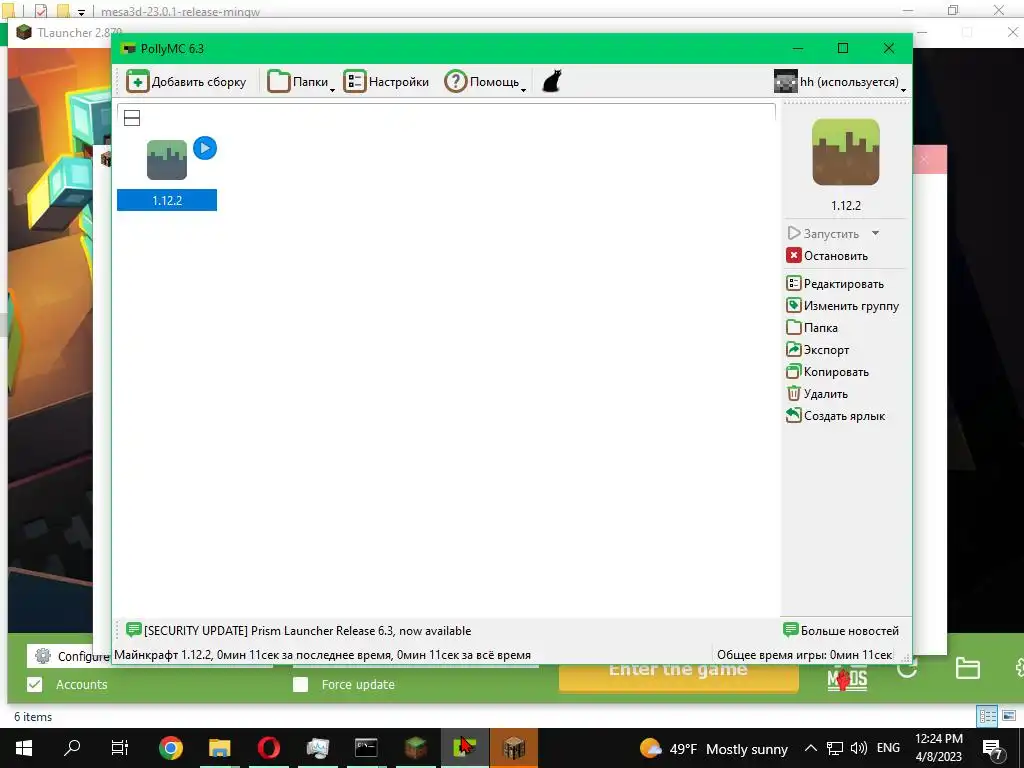
Task: Open the Папки folders dropdown
Action: tap(300, 82)
